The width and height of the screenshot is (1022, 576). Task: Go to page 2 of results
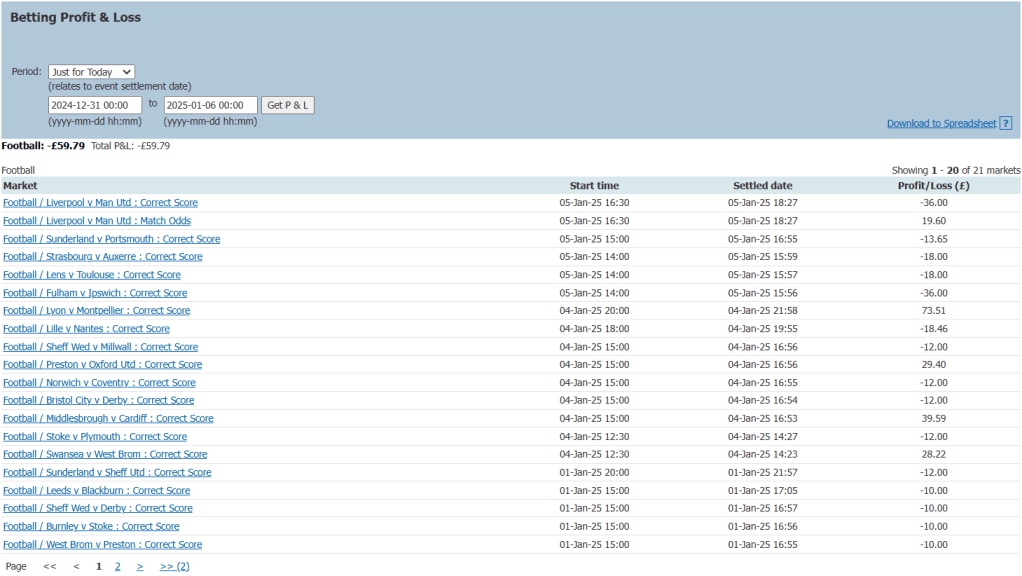click(x=117, y=566)
